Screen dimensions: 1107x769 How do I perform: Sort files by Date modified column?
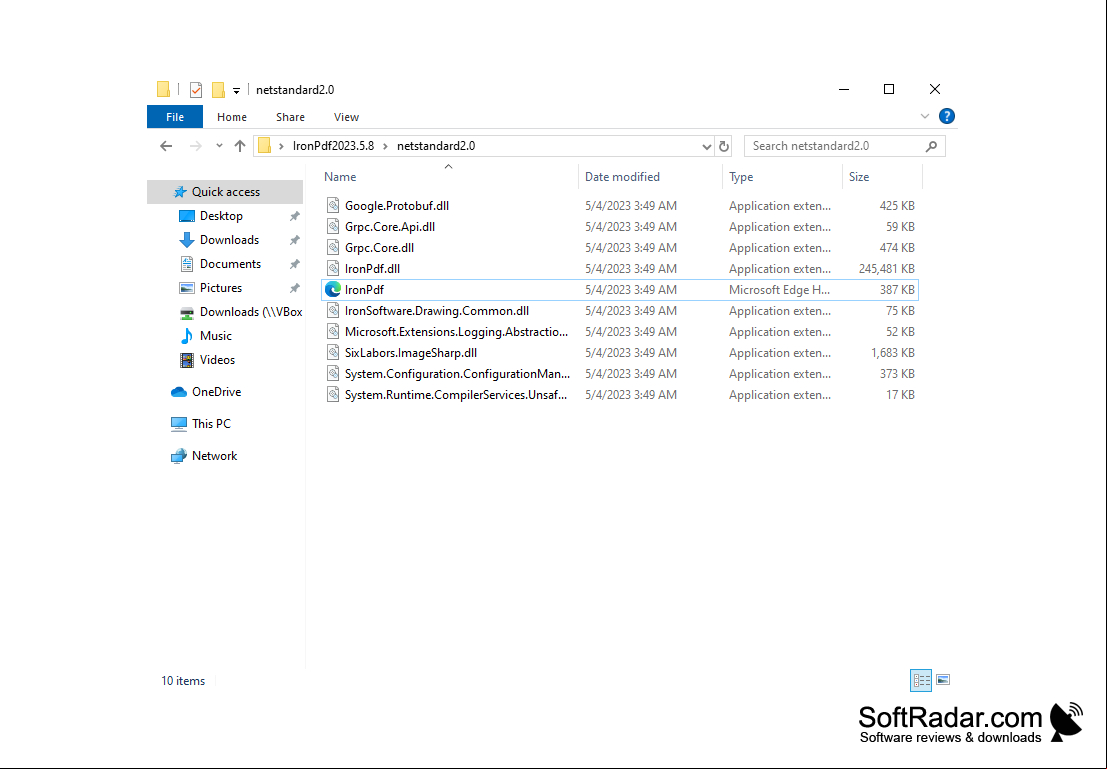622,177
